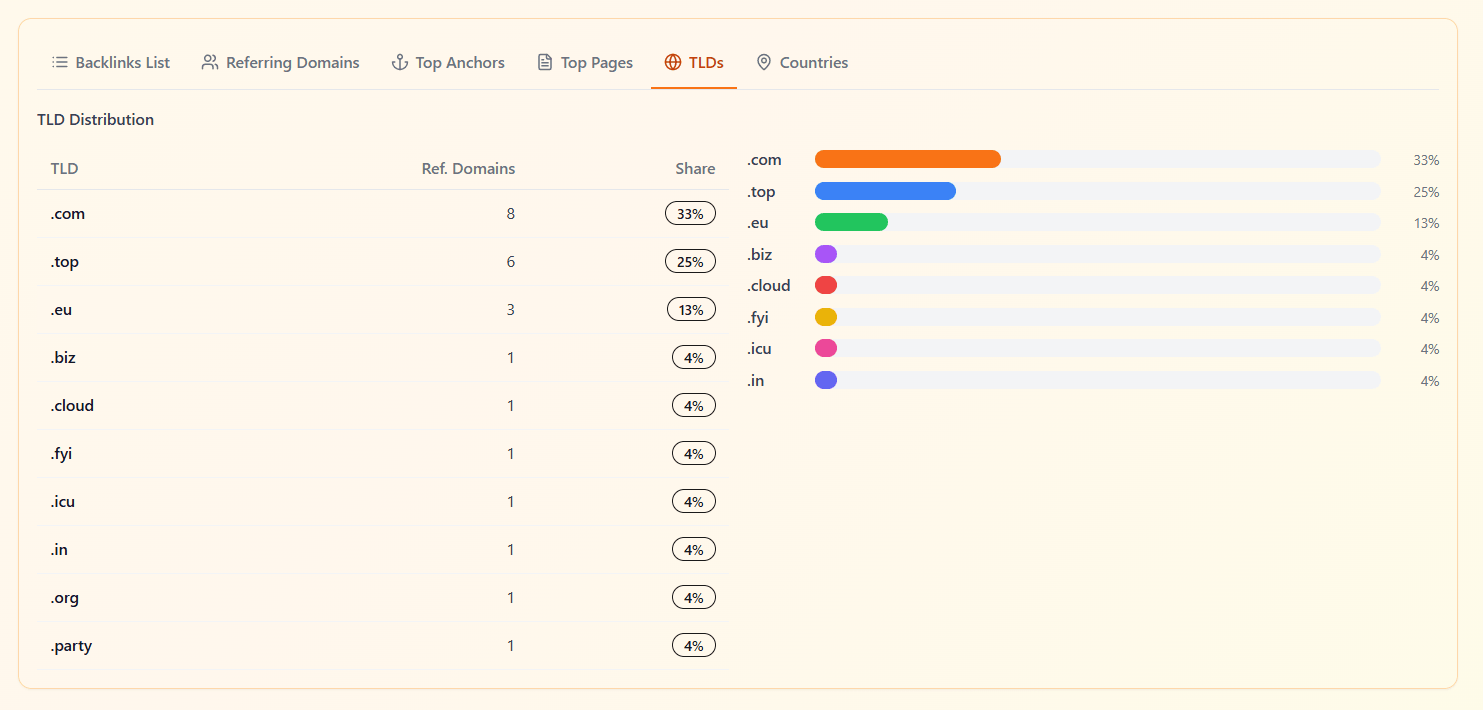The height and width of the screenshot is (710, 1483).
Task: Click the 25% share badge for .top
Action: tap(690, 261)
